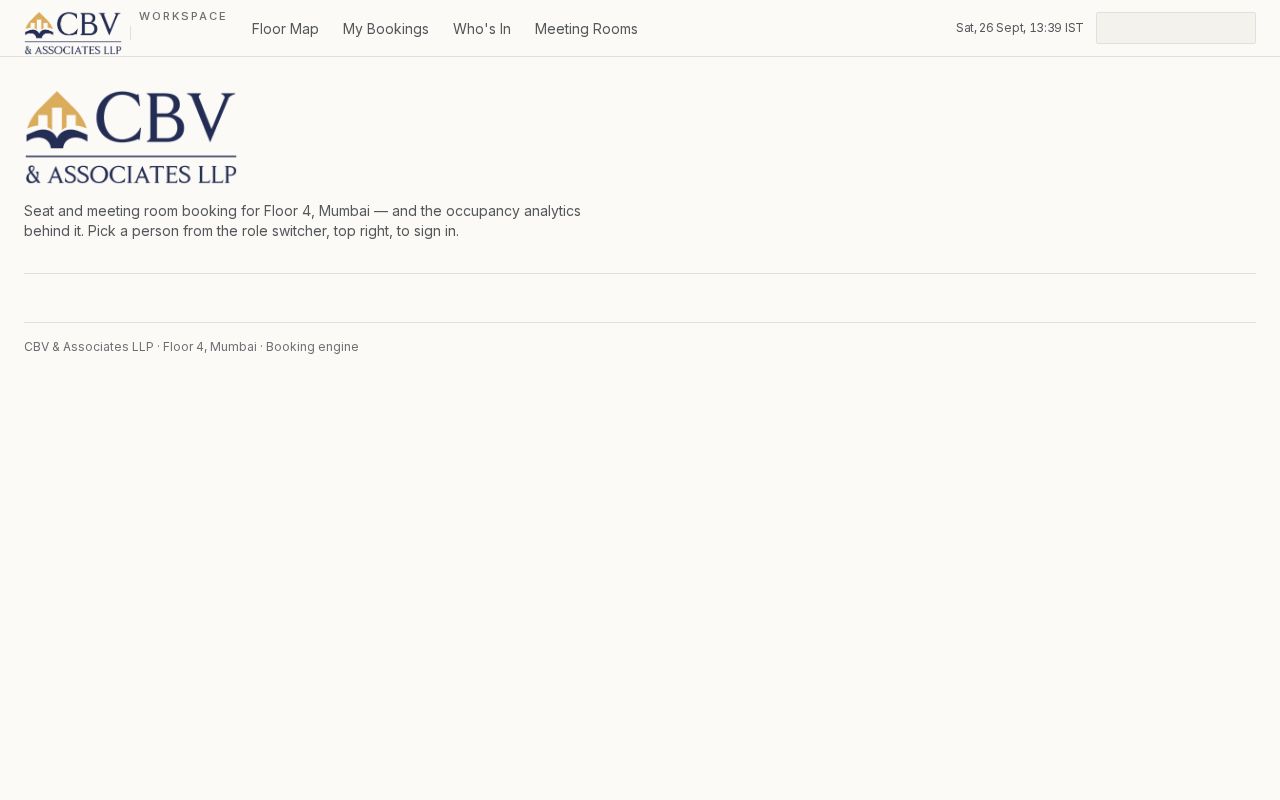Click the intro paragraph about seat booking
The height and width of the screenshot is (800, 1280).
click(302, 221)
